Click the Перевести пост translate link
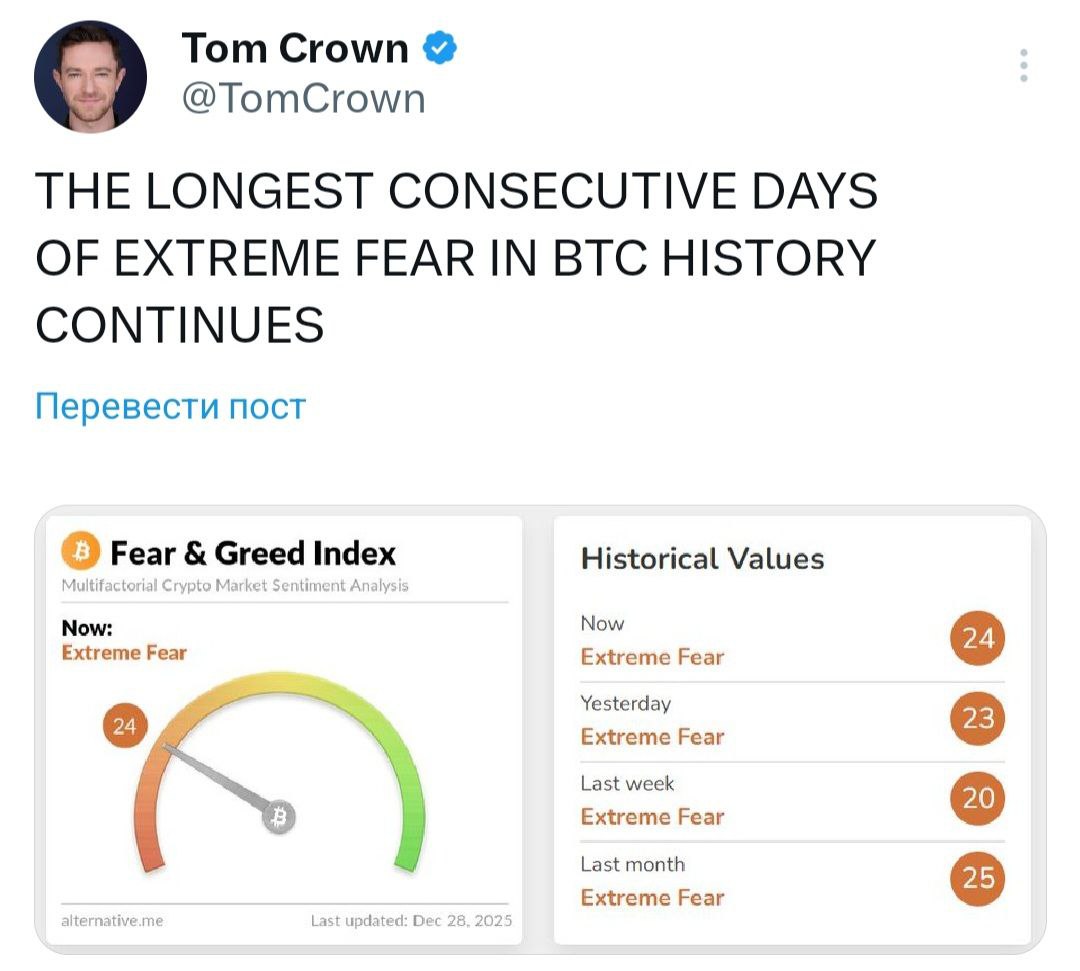This screenshot has height=971, width=1080. pos(170,407)
